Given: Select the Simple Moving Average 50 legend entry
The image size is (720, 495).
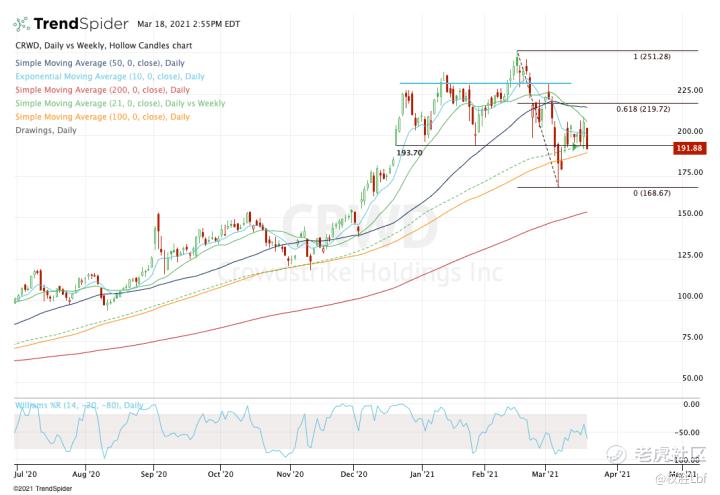Looking at the screenshot, I should coord(100,63).
